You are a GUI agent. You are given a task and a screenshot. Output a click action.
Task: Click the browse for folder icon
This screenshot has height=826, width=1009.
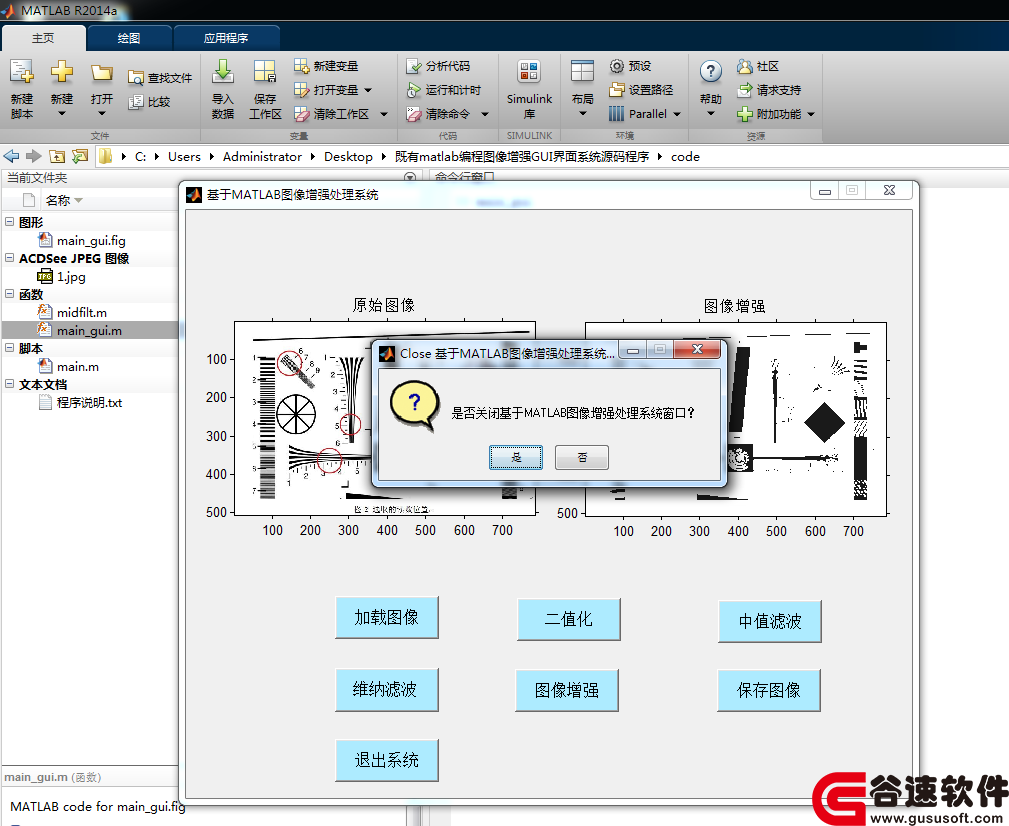pos(80,156)
